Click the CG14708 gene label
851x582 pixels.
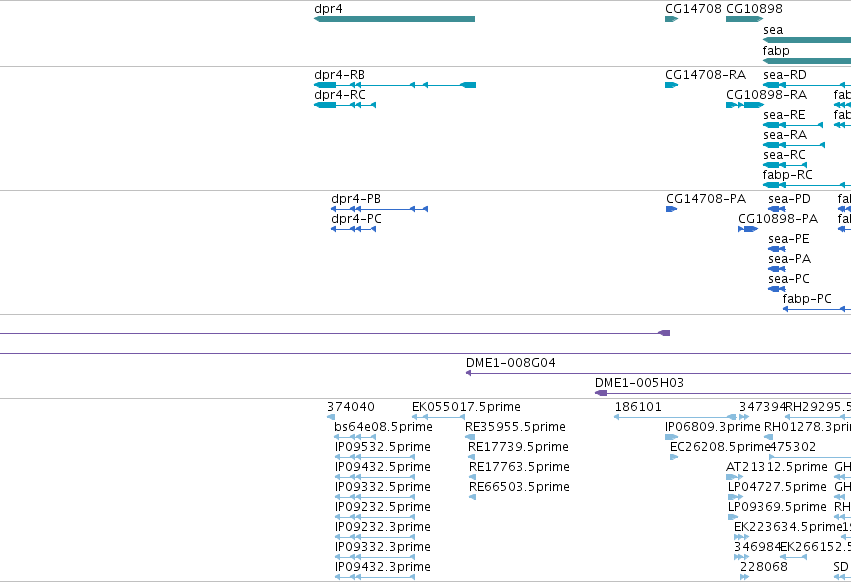693,9
